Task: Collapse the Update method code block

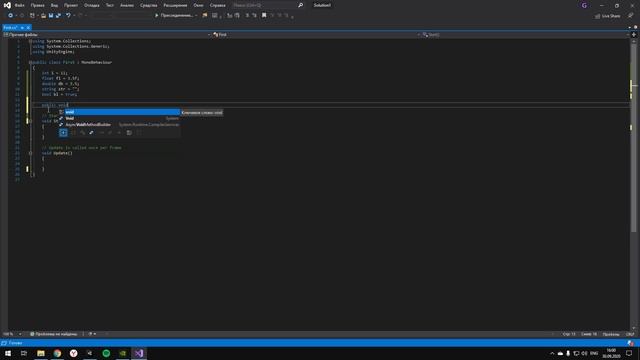Action: point(30,153)
